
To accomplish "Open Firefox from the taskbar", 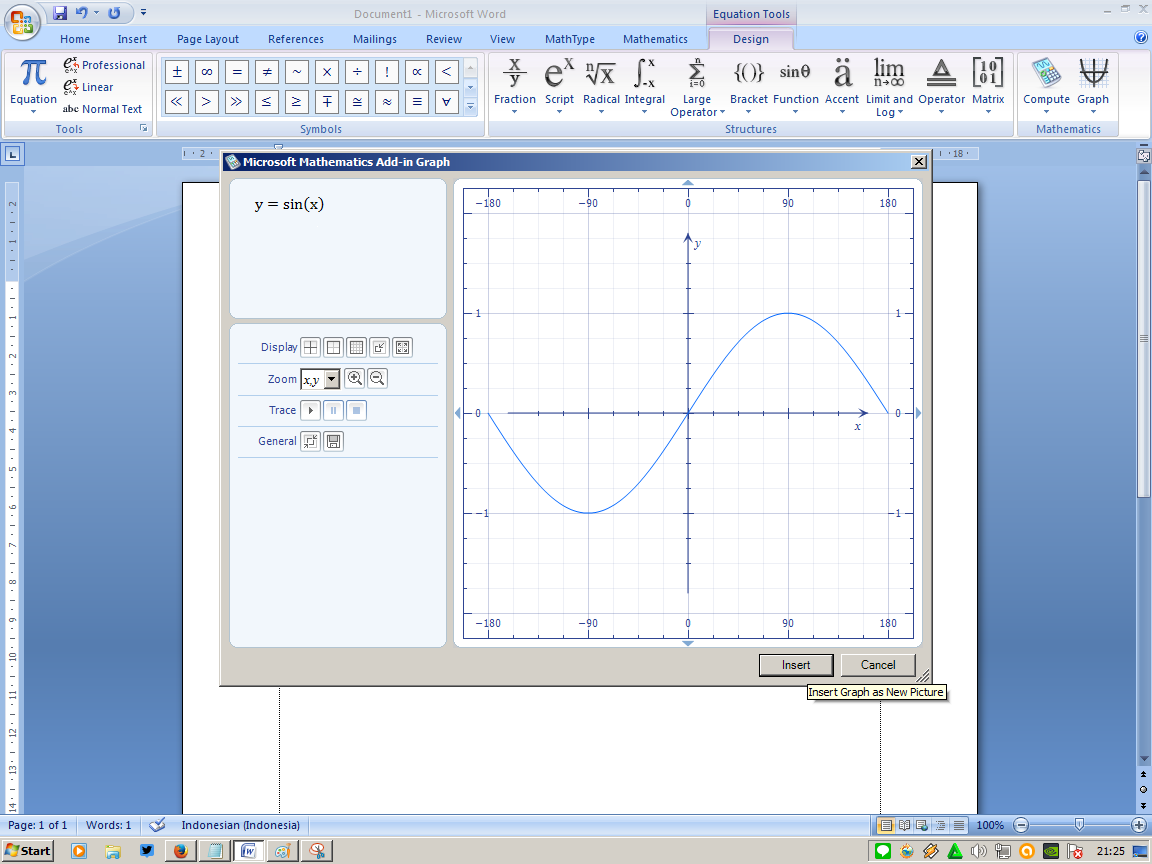I will (181, 851).
